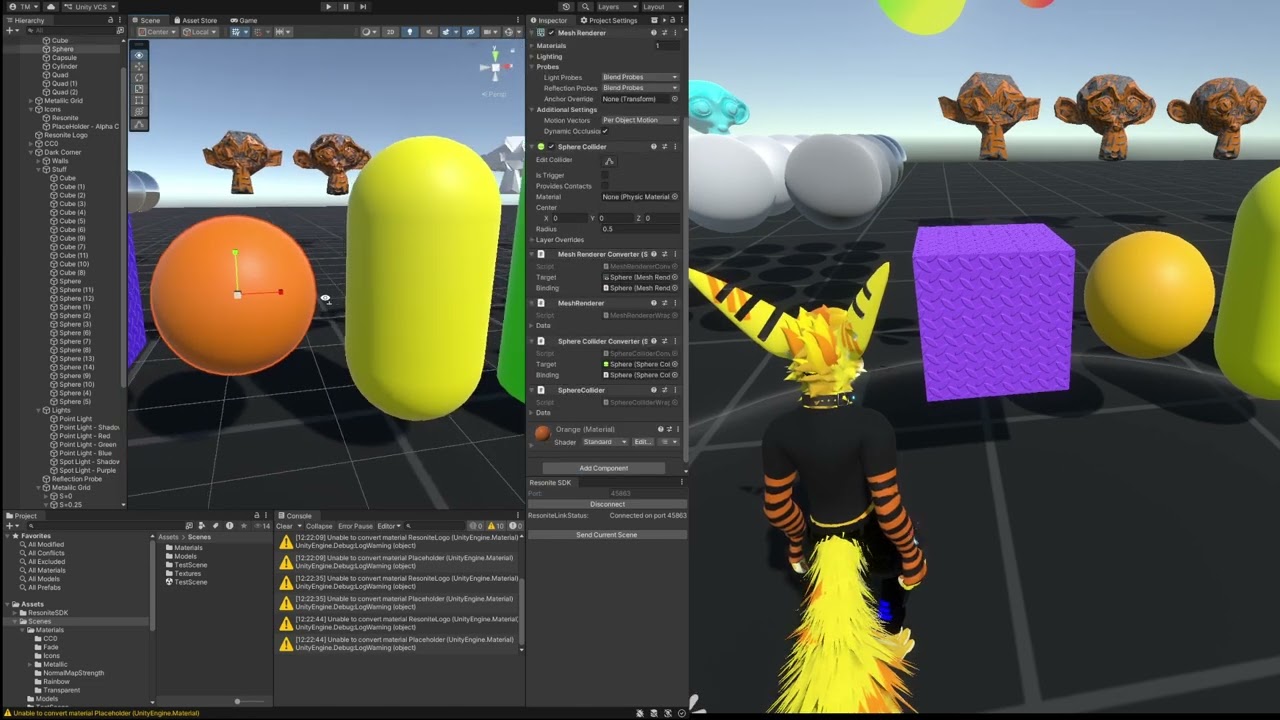1280x720 pixels.
Task: Select the Rect tool in Scene
Action: [139, 101]
